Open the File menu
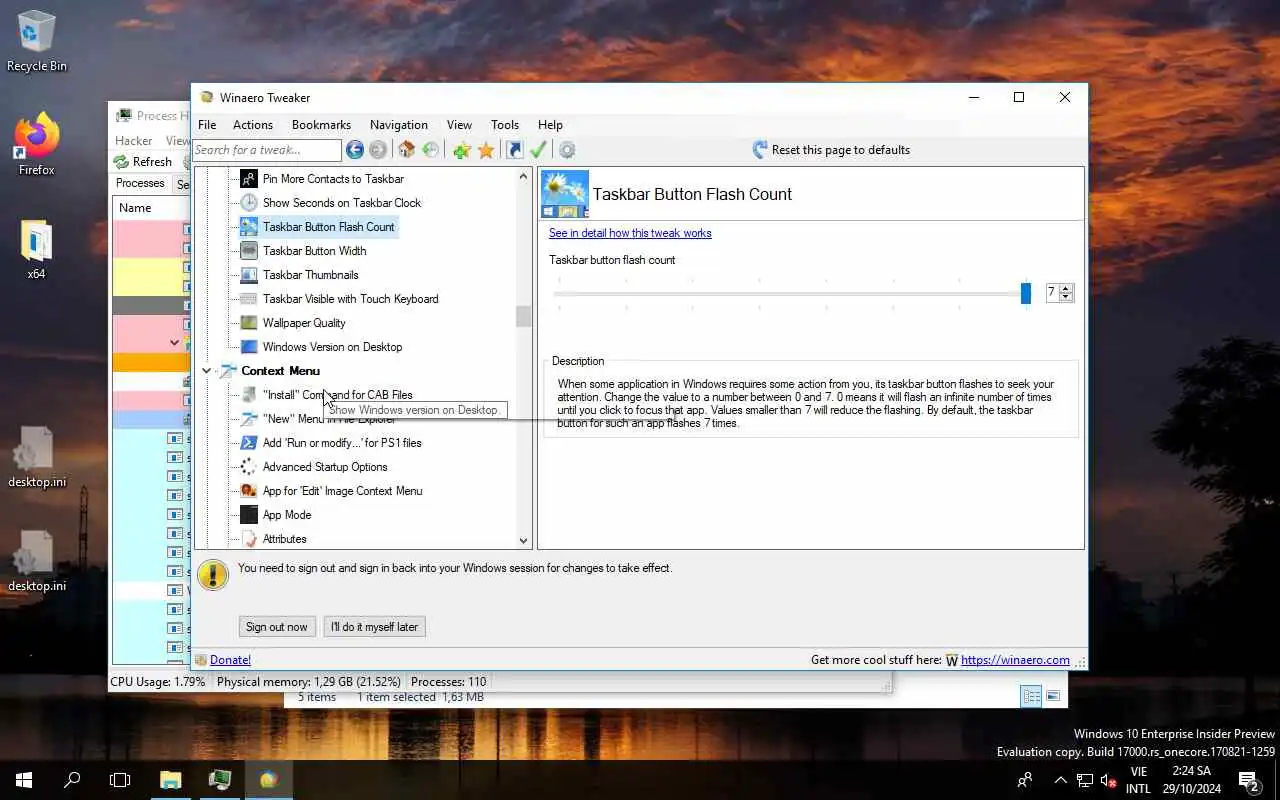The height and width of the screenshot is (800, 1280). 207,125
